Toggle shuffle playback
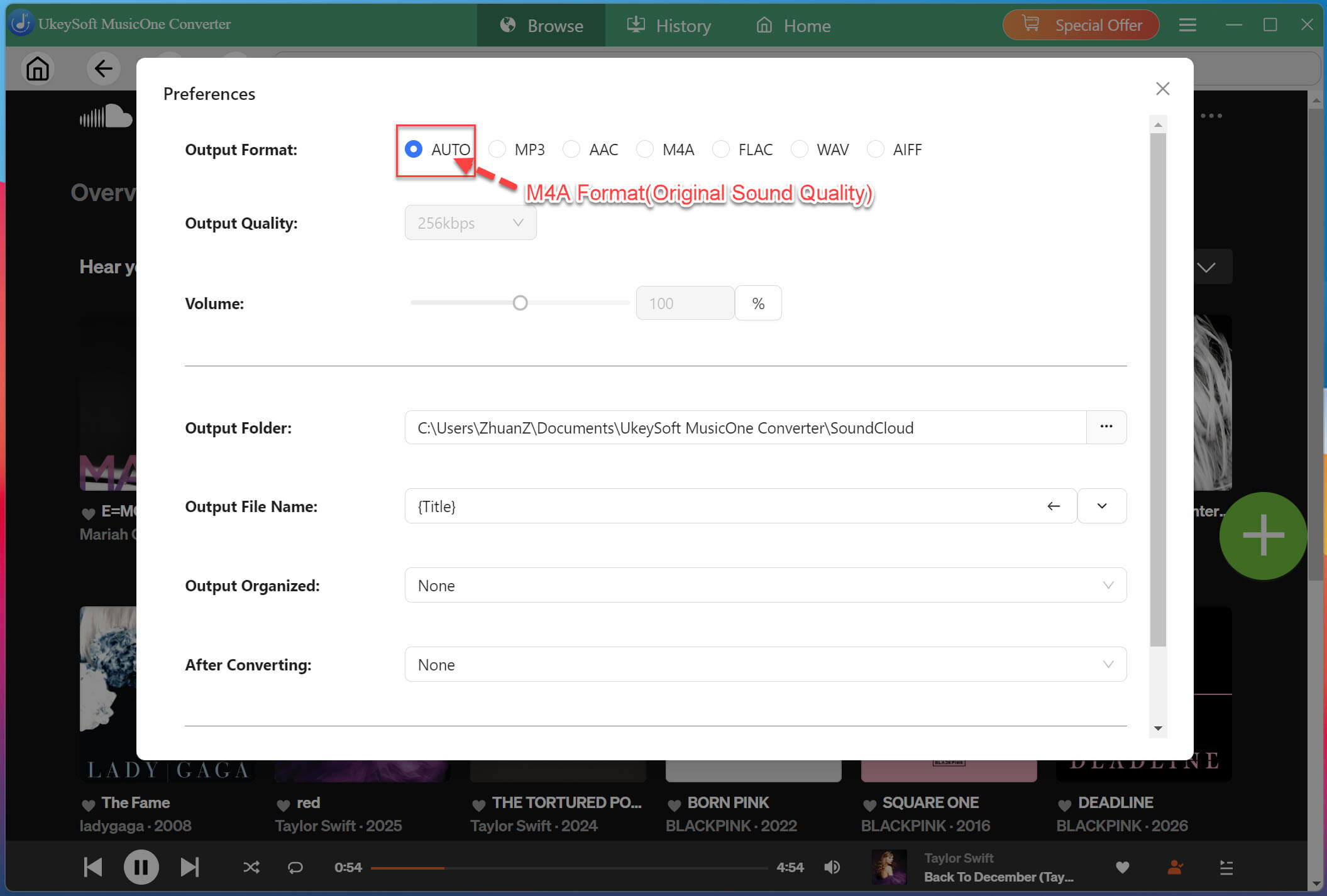Viewport: 1327px width, 896px height. [x=251, y=868]
